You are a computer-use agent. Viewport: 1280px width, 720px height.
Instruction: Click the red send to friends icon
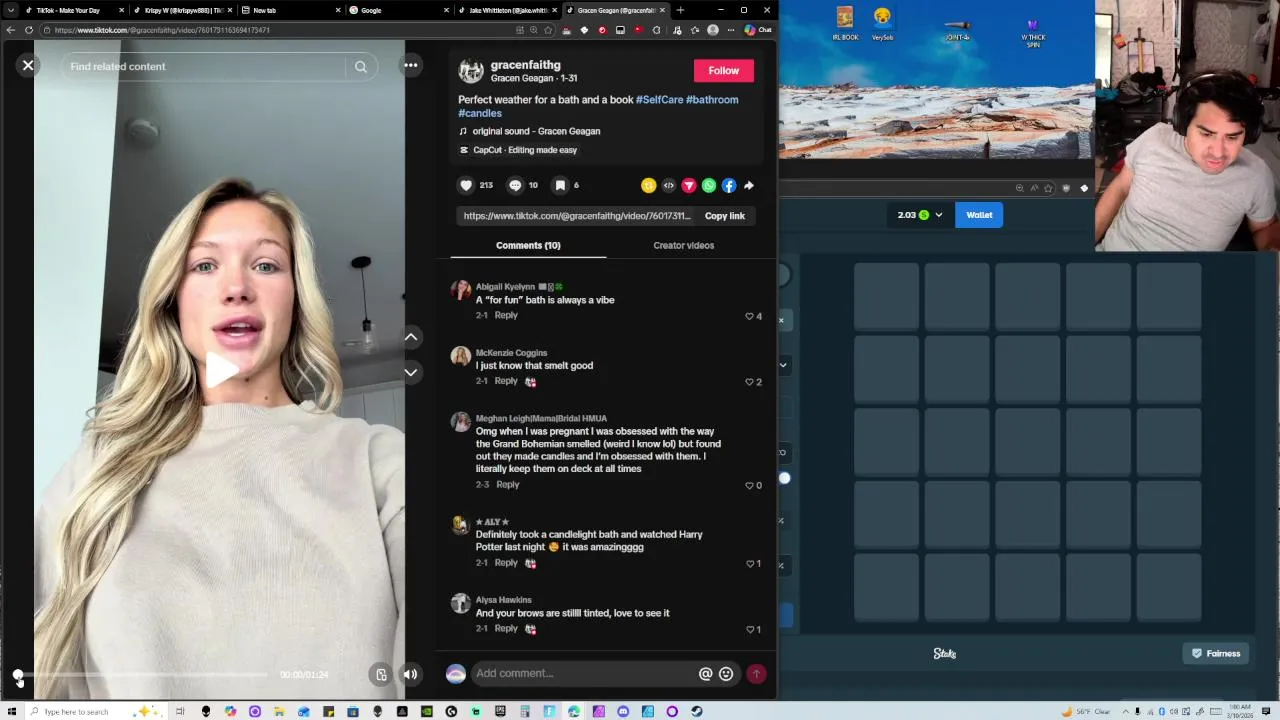689,185
